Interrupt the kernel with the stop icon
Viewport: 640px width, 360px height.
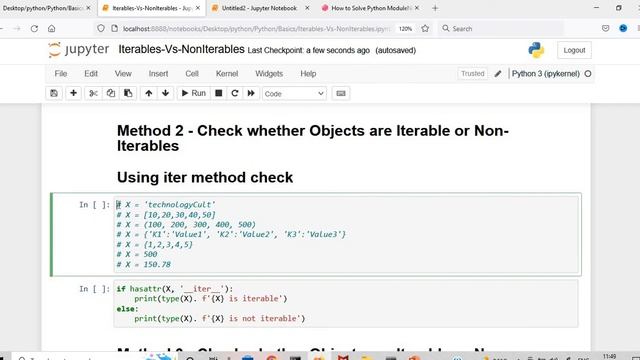(219, 93)
